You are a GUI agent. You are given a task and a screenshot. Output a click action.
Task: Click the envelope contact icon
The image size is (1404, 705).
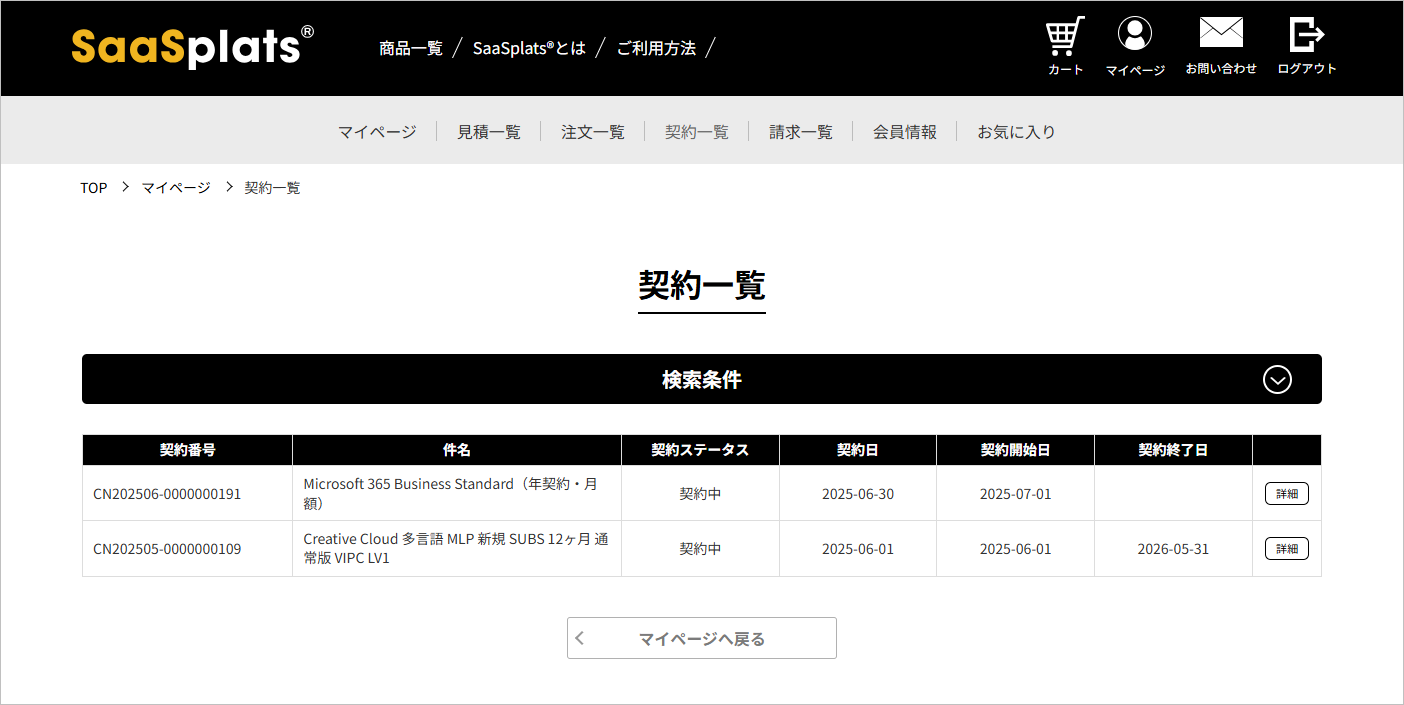pos(1221,33)
